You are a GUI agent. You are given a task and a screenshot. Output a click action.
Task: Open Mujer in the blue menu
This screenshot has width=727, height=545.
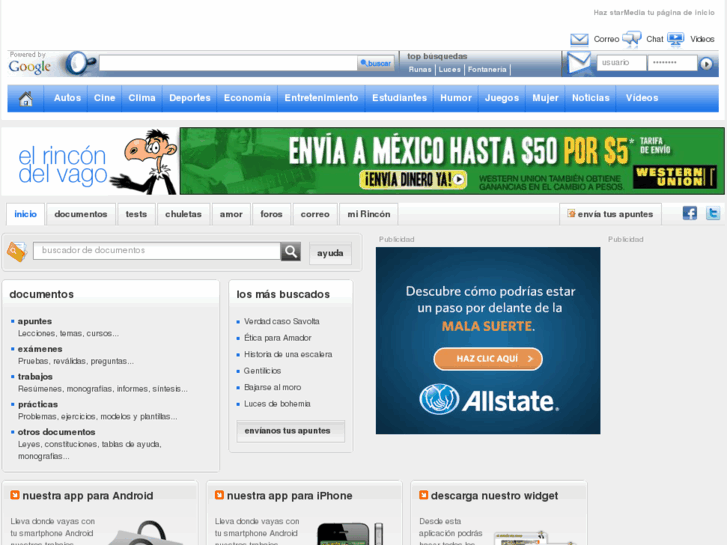pyautogui.click(x=545, y=98)
